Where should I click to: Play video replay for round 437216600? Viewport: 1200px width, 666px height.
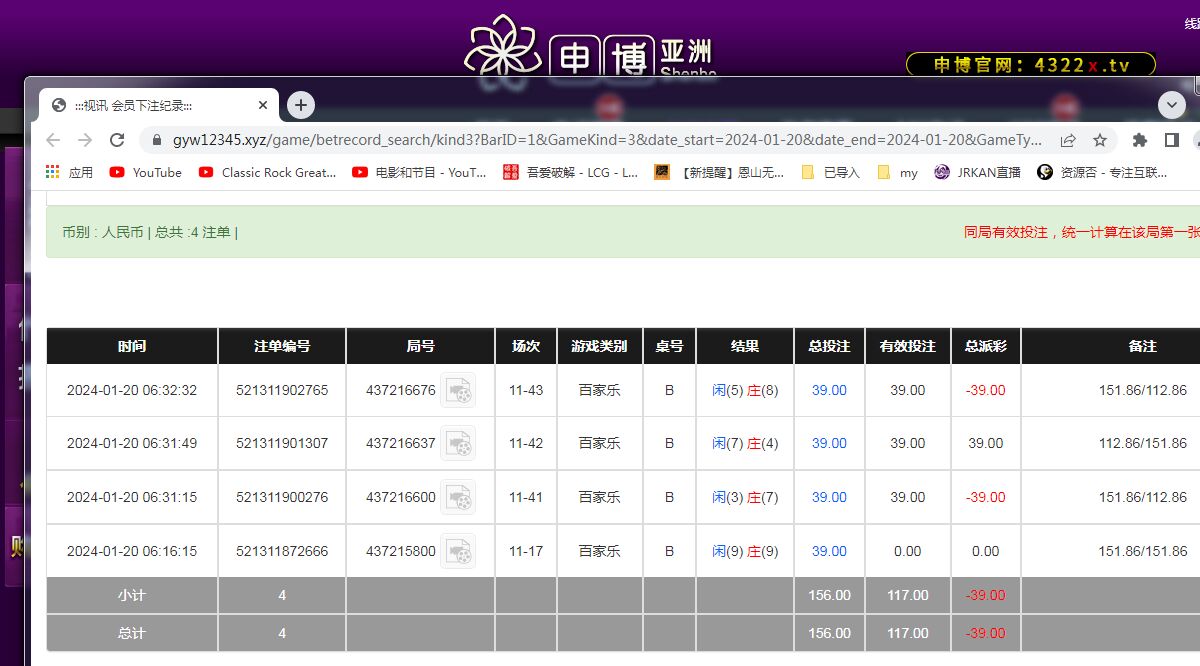coord(458,498)
